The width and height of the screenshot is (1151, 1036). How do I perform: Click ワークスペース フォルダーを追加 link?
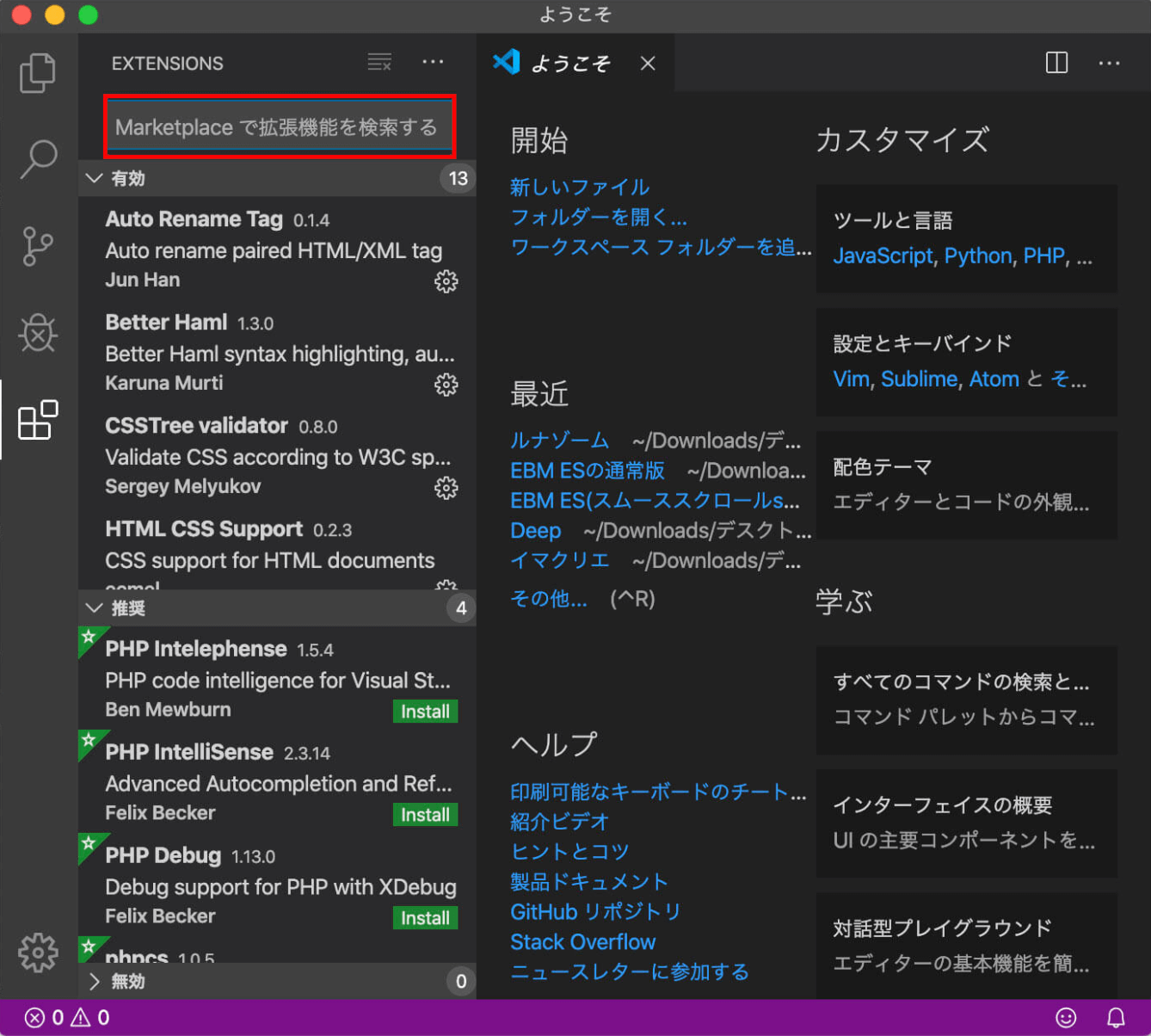coord(661,247)
